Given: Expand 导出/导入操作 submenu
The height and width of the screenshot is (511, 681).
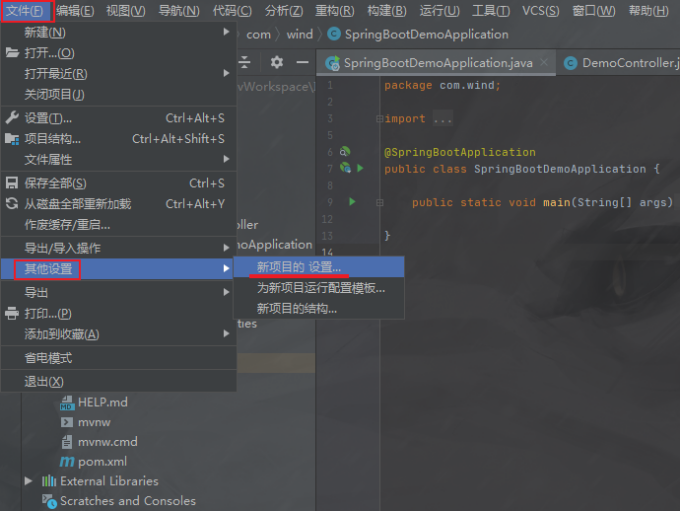Looking at the screenshot, I should (x=119, y=248).
